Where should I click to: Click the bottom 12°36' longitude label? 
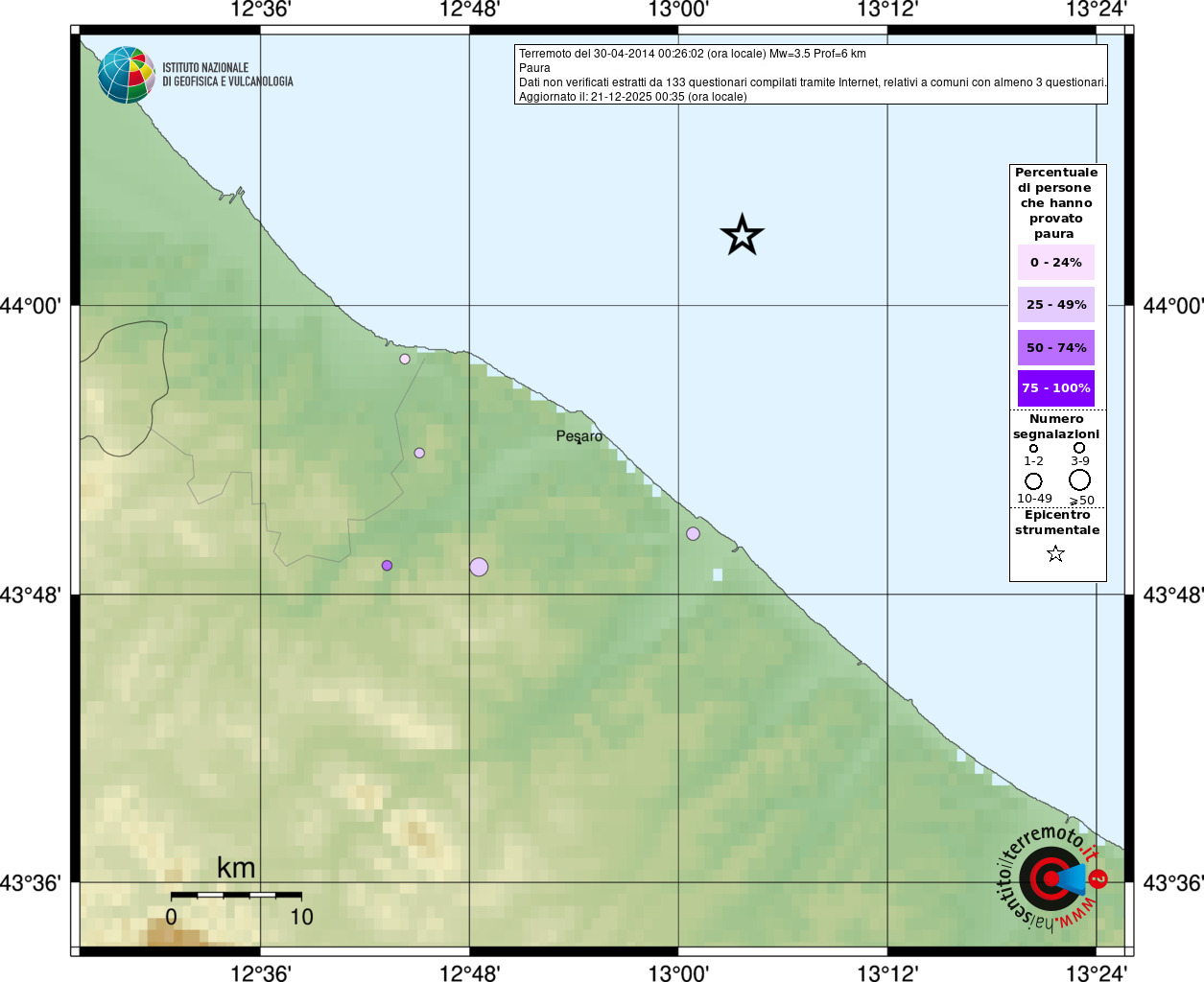coord(261,973)
